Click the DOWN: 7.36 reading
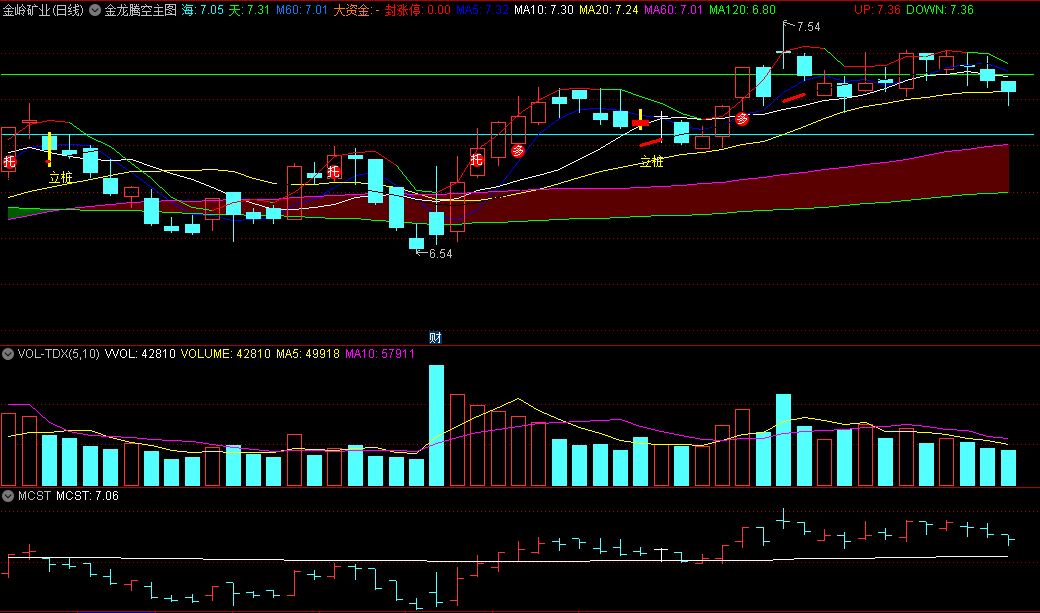Image resolution: width=1040 pixels, height=613 pixels. coord(939,10)
